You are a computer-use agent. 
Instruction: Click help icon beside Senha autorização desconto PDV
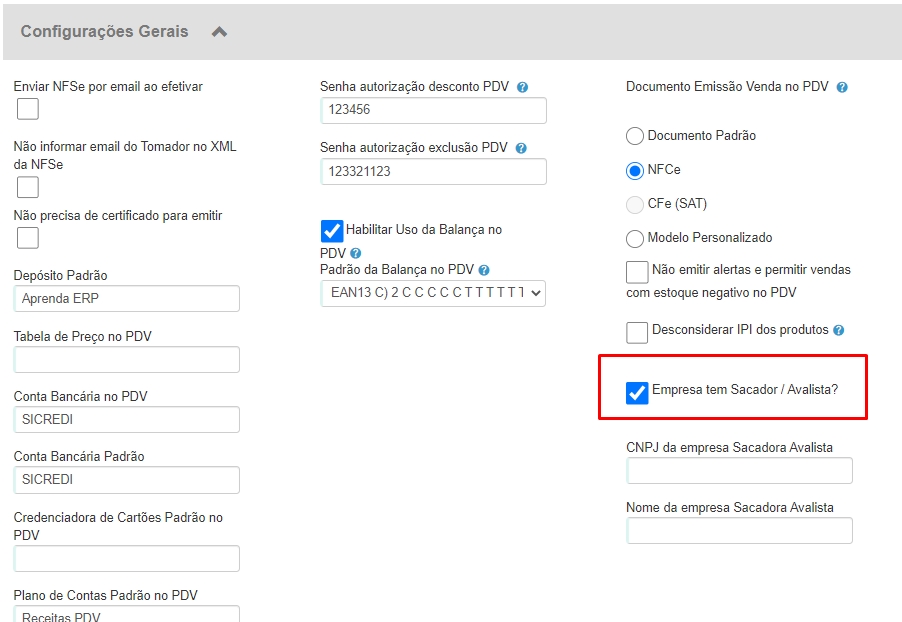point(523,88)
